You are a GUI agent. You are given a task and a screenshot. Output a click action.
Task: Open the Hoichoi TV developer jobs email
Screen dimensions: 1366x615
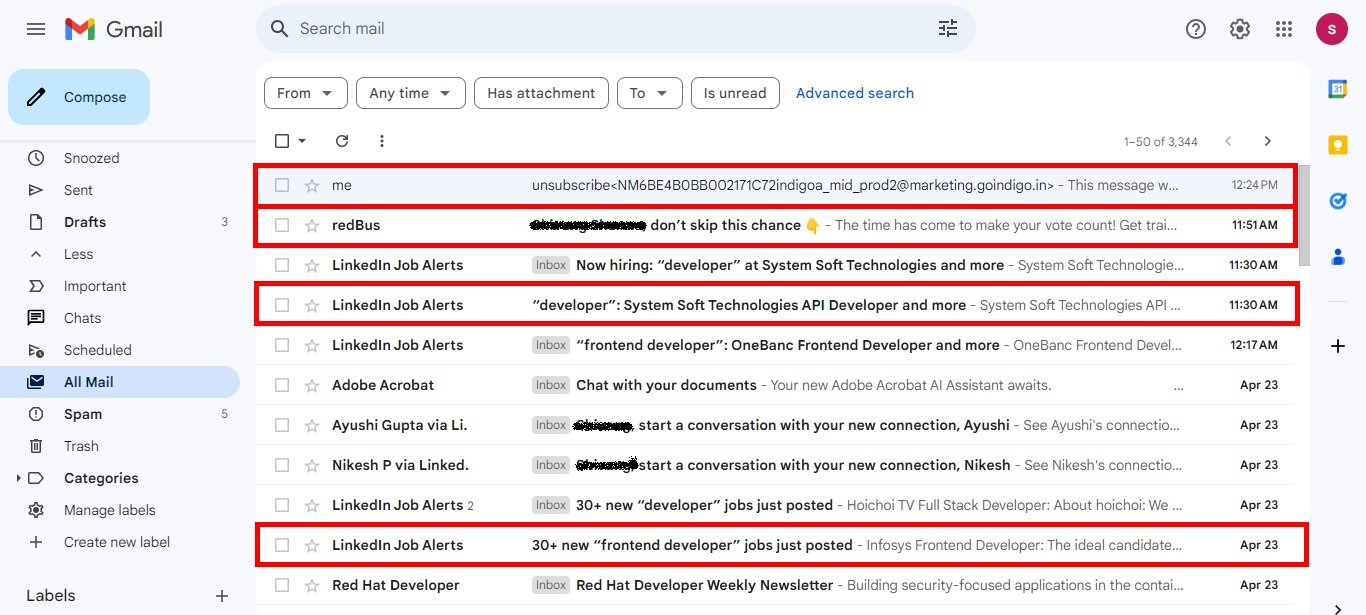coord(774,505)
